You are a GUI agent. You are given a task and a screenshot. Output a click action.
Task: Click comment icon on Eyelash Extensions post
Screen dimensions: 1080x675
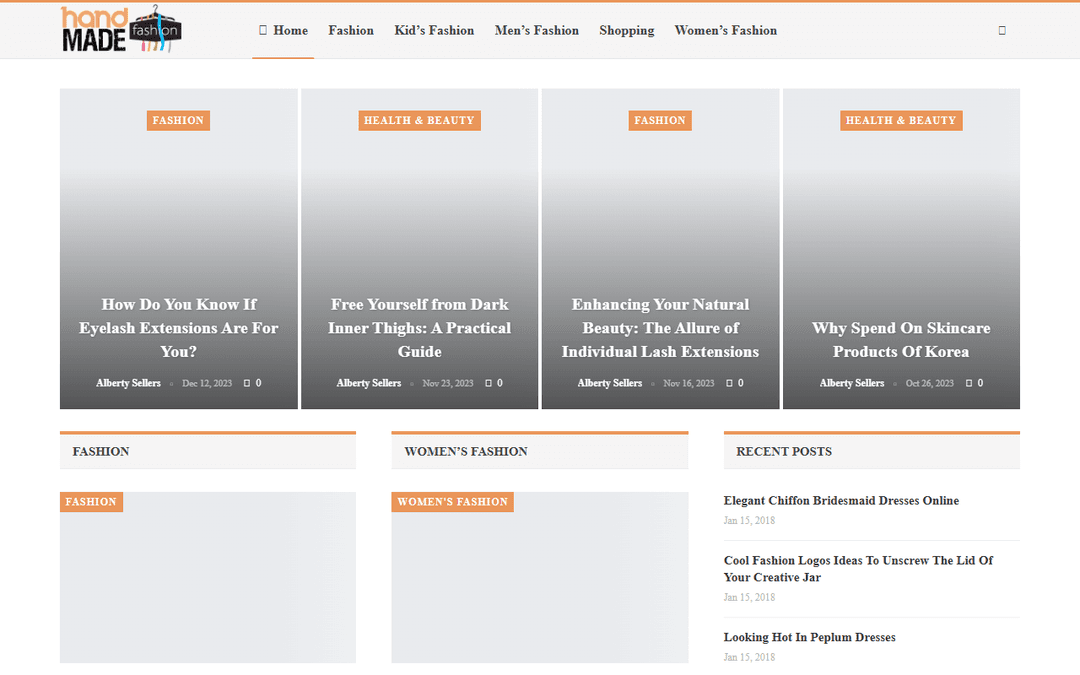pyautogui.click(x=247, y=383)
